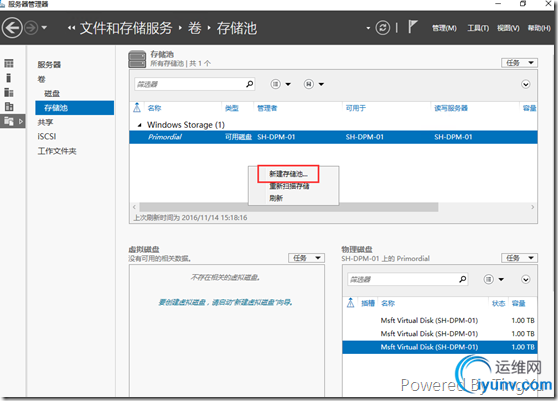Select 卷 in the navigation list
558x401 pixels.
[42, 79]
